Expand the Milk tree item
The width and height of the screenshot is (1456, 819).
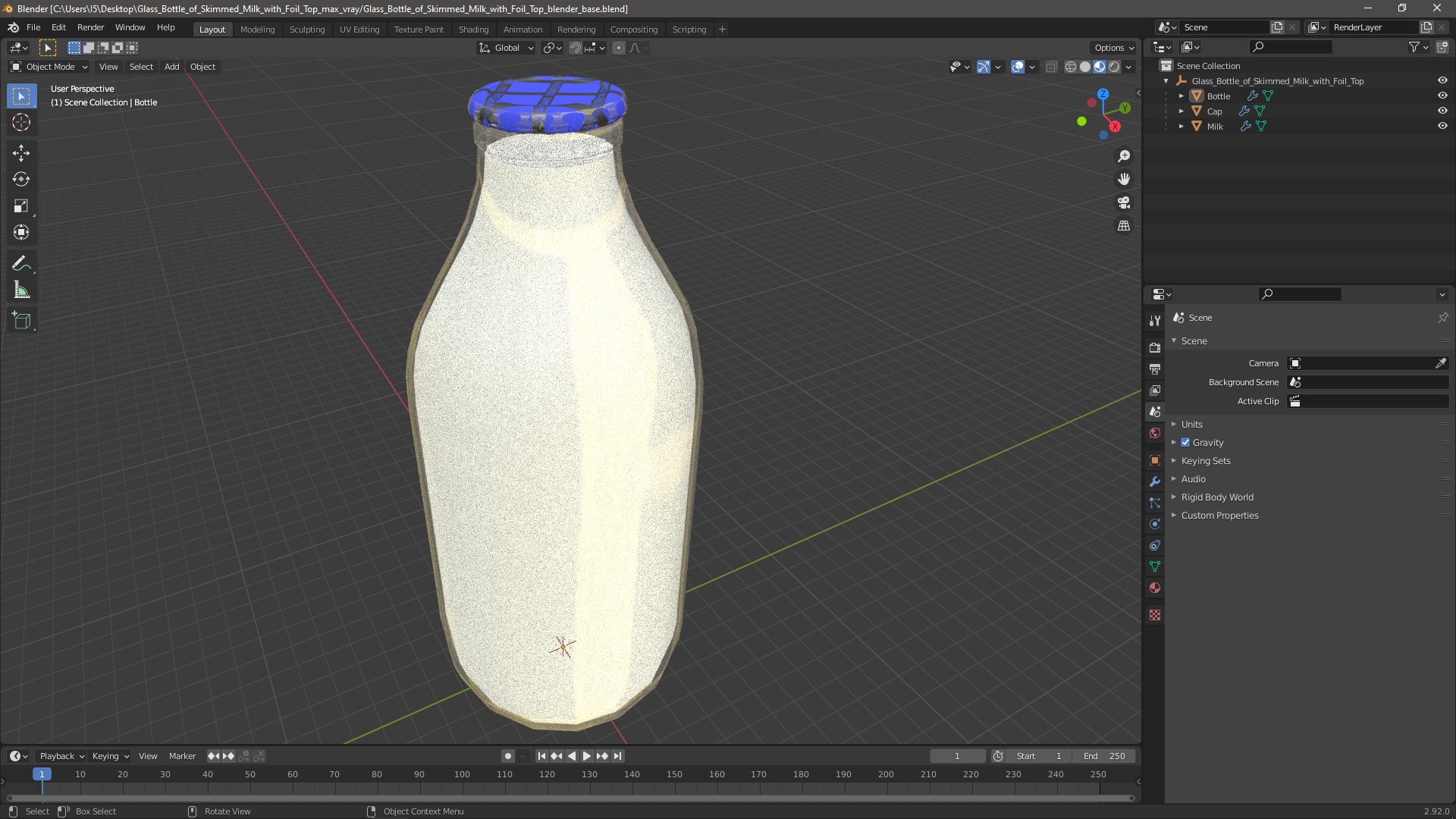(x=1181, y=126)
